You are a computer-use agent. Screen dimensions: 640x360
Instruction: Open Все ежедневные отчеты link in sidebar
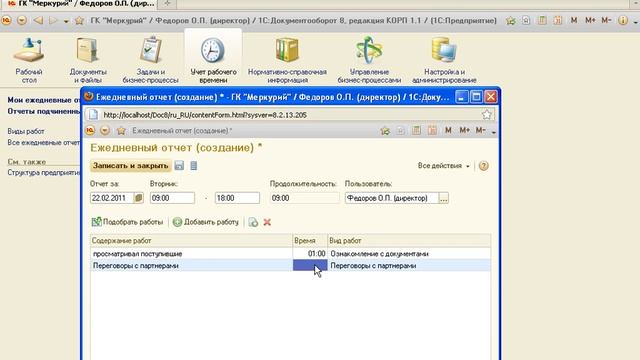pyautogui.click(x=44, y=142)
